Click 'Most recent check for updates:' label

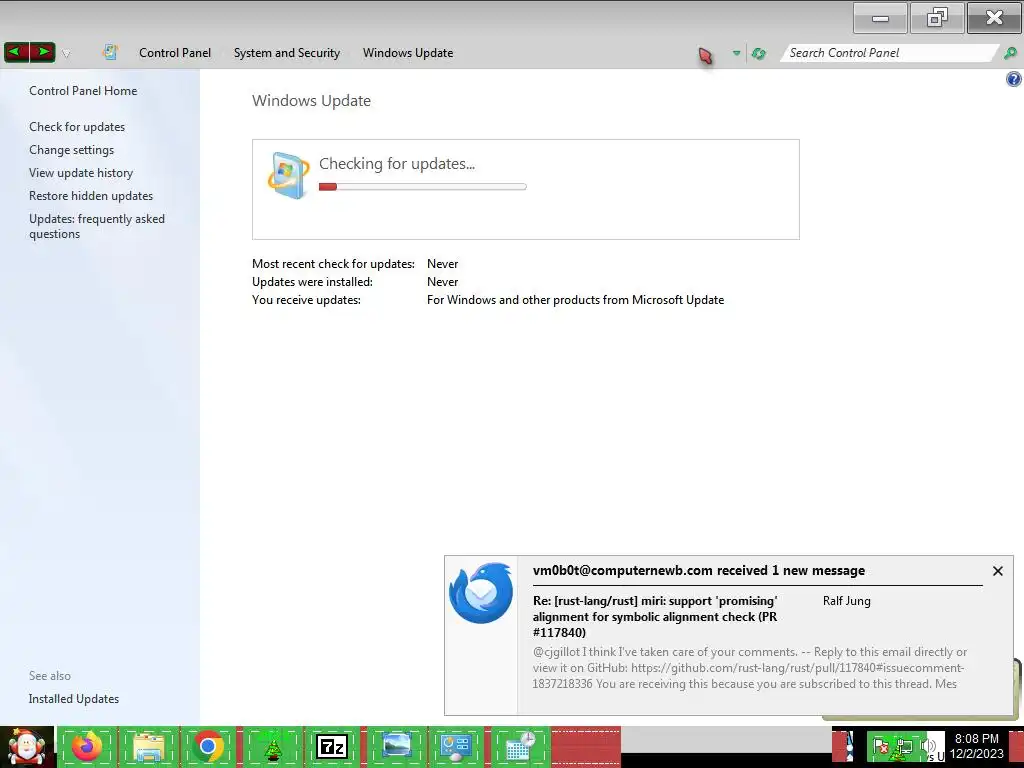pyautogui.click(x=333, y=264)
